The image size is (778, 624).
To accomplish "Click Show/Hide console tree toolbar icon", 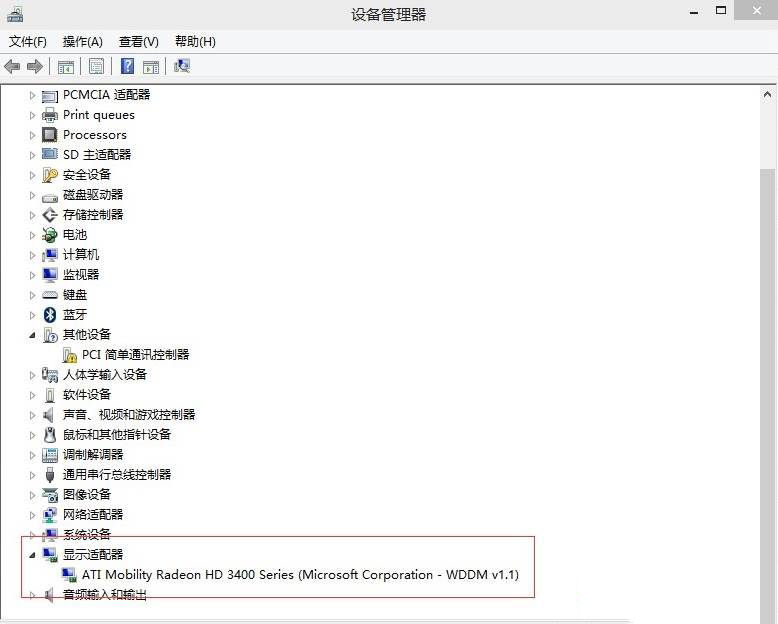I will pyautogui.click(x=65, y=67).
